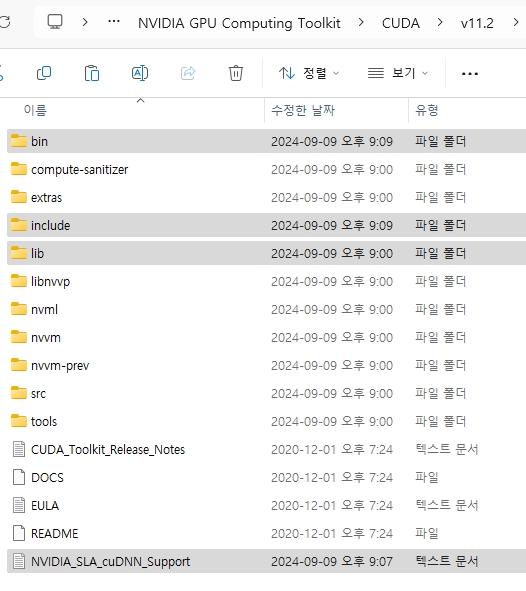This screenshot has height=591, width=526.
Task: Expand chevron after v11.2 breadcrumb
Action: [x=516, y=23]
